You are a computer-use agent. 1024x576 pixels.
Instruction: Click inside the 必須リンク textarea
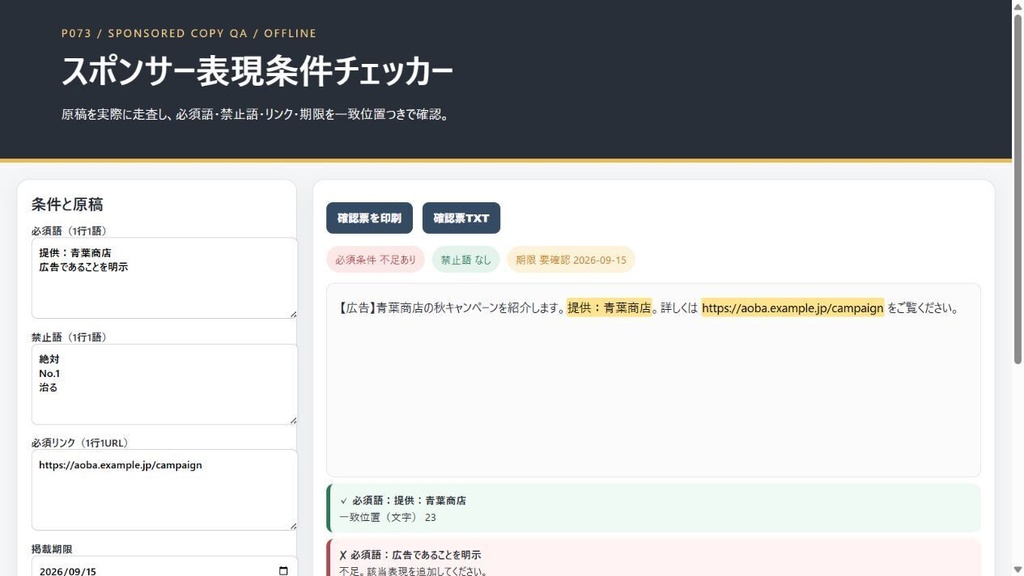coord(165,490)
